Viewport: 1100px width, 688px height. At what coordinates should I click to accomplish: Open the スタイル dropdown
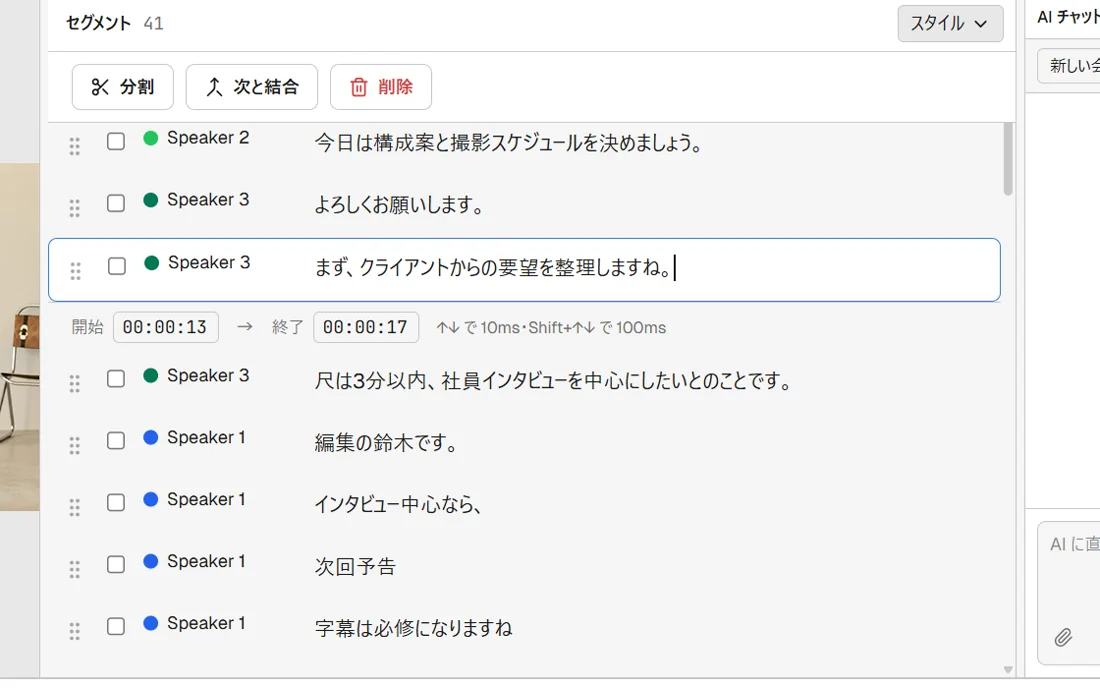(x=950, y=23)
